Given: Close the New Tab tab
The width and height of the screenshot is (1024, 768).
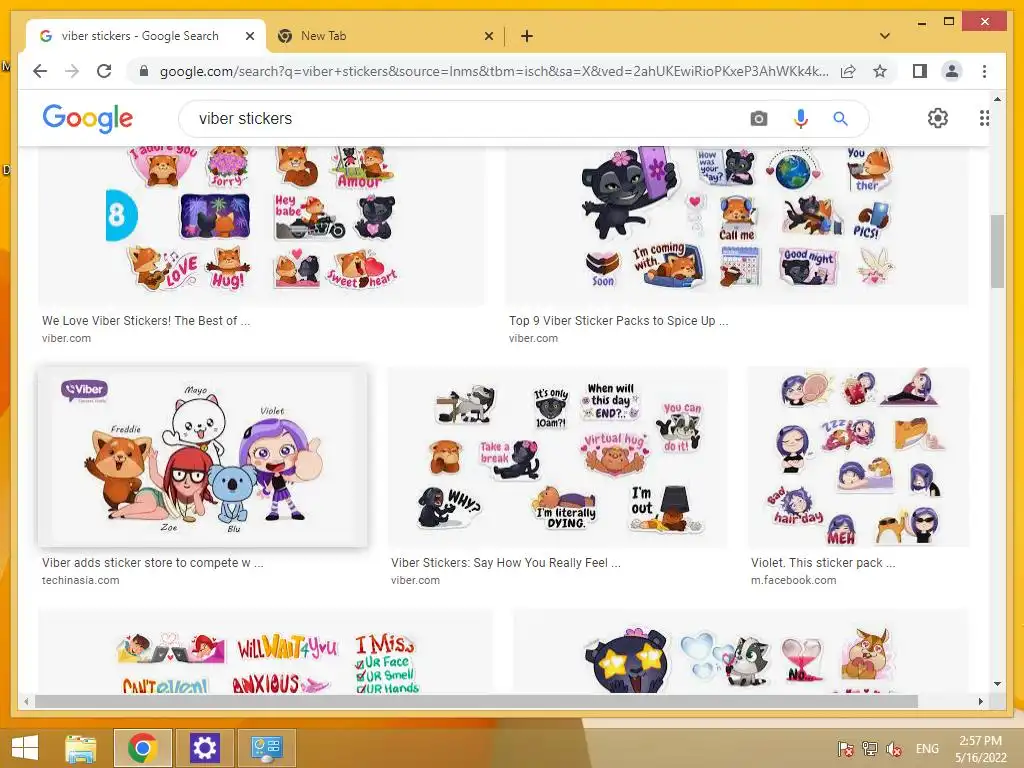Looking at the screenshot, I should (488, 36).
